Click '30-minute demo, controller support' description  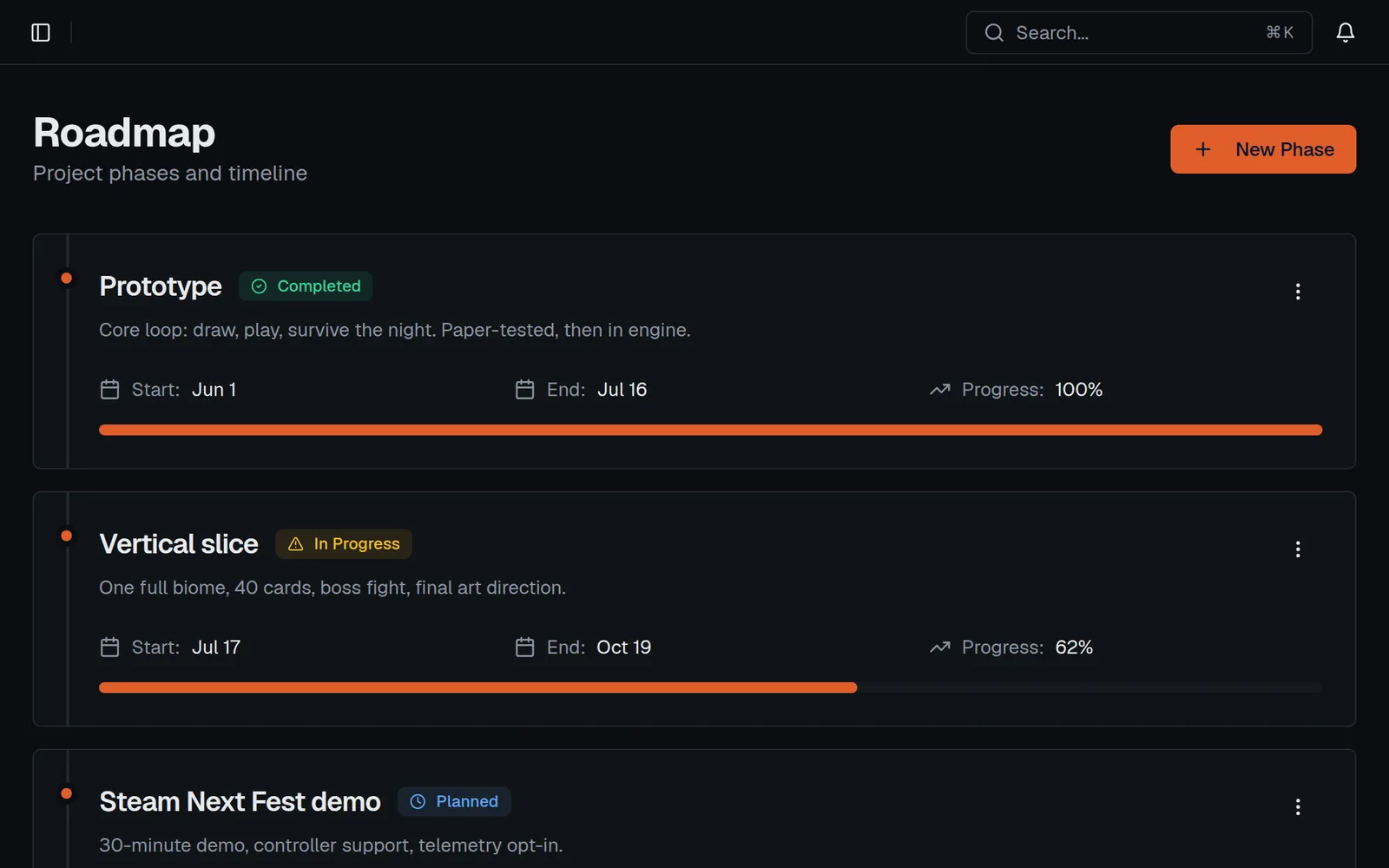point(331,846)
